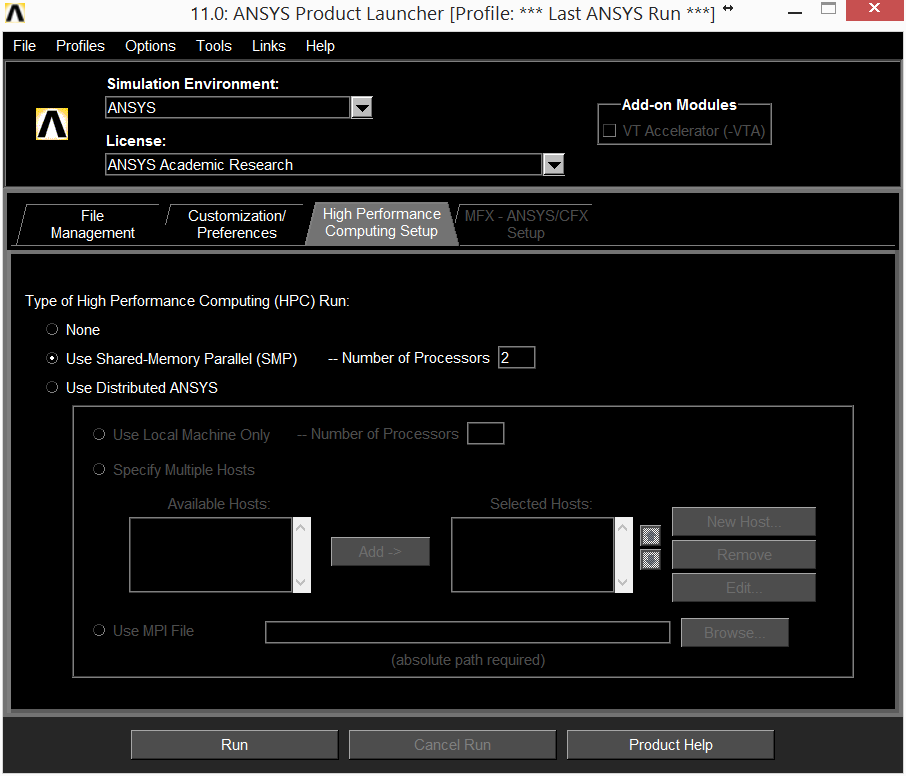
Task: Click the upper reorder icon next to Selected Hosts
Action: pyautogui.click(x=650, y=536)
